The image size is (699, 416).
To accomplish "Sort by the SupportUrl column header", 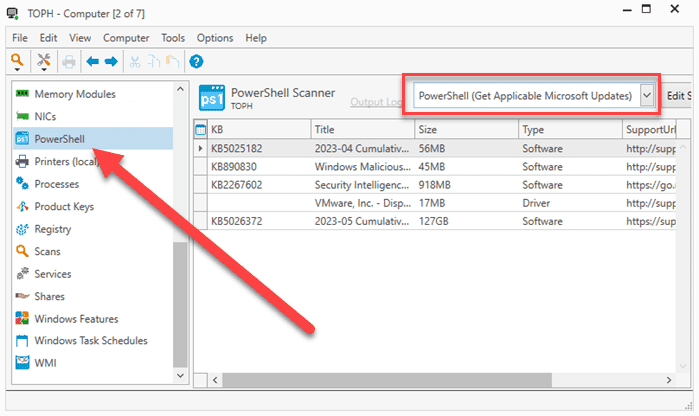I will pos(650,129).
